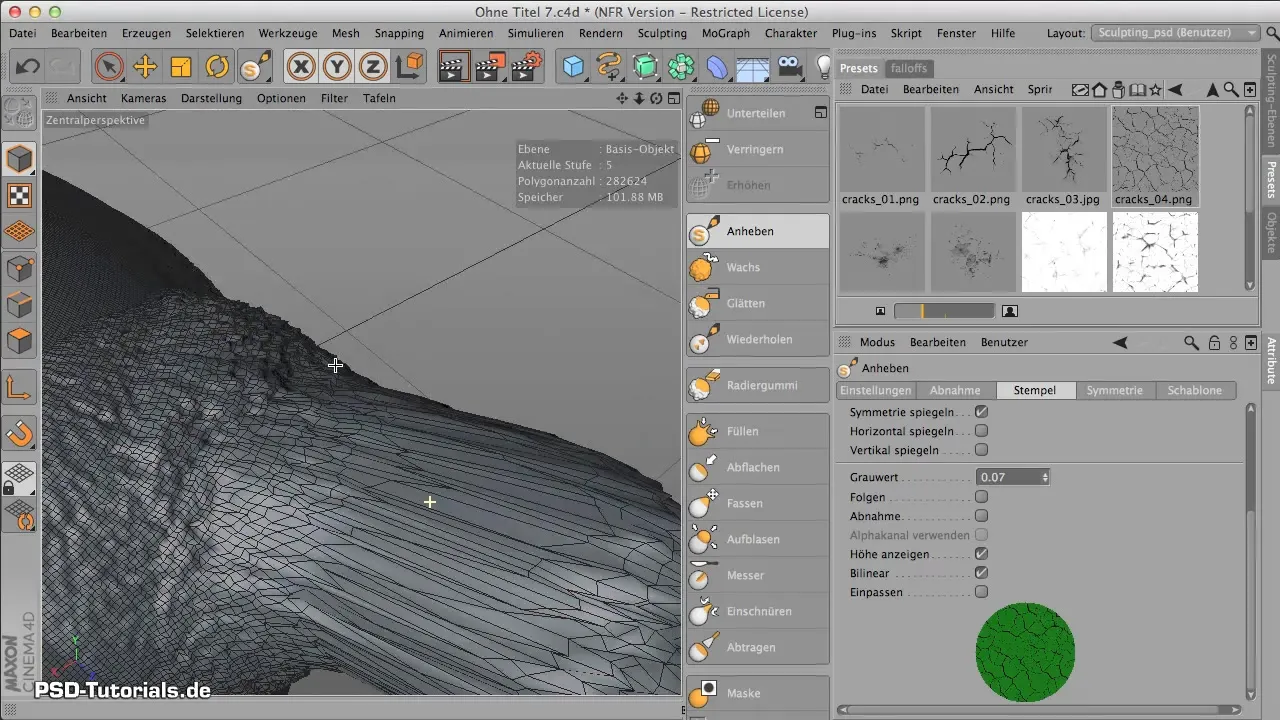Screen dimensions: 1280x720
Task: Select the Abflachen brush
Action: 758,467
